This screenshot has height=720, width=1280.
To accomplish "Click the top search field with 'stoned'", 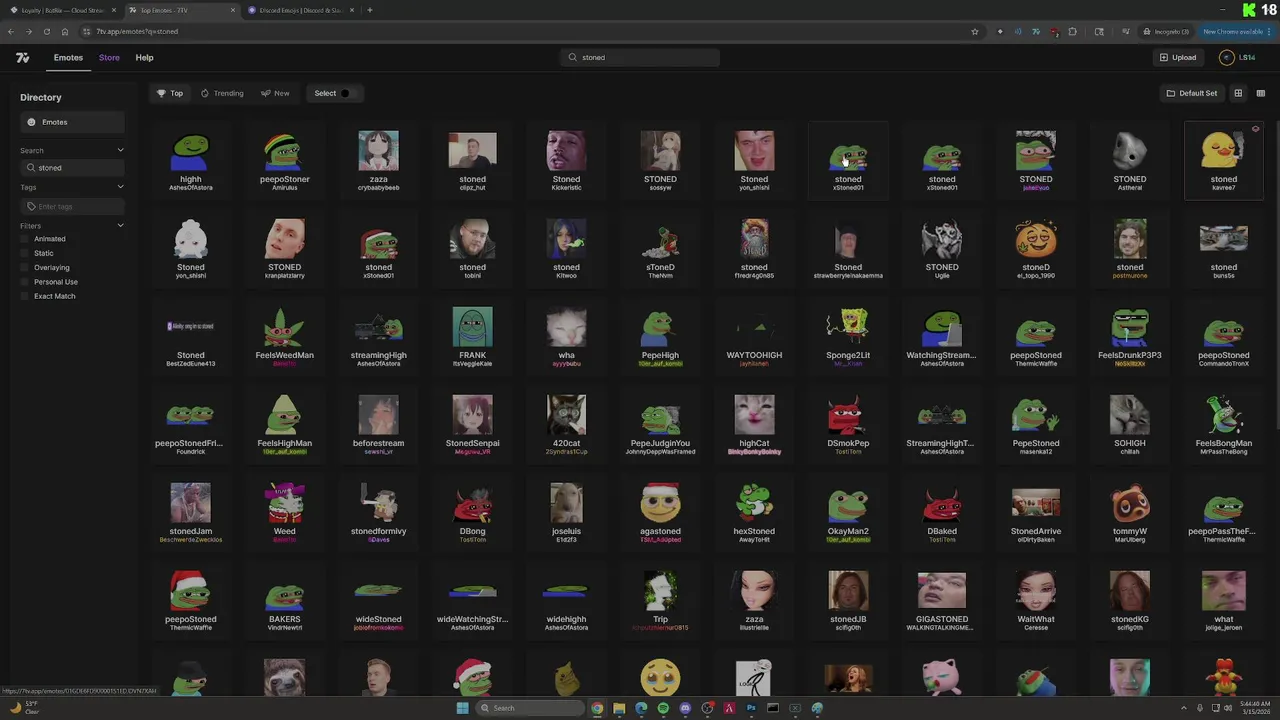I will pos(640,57).
